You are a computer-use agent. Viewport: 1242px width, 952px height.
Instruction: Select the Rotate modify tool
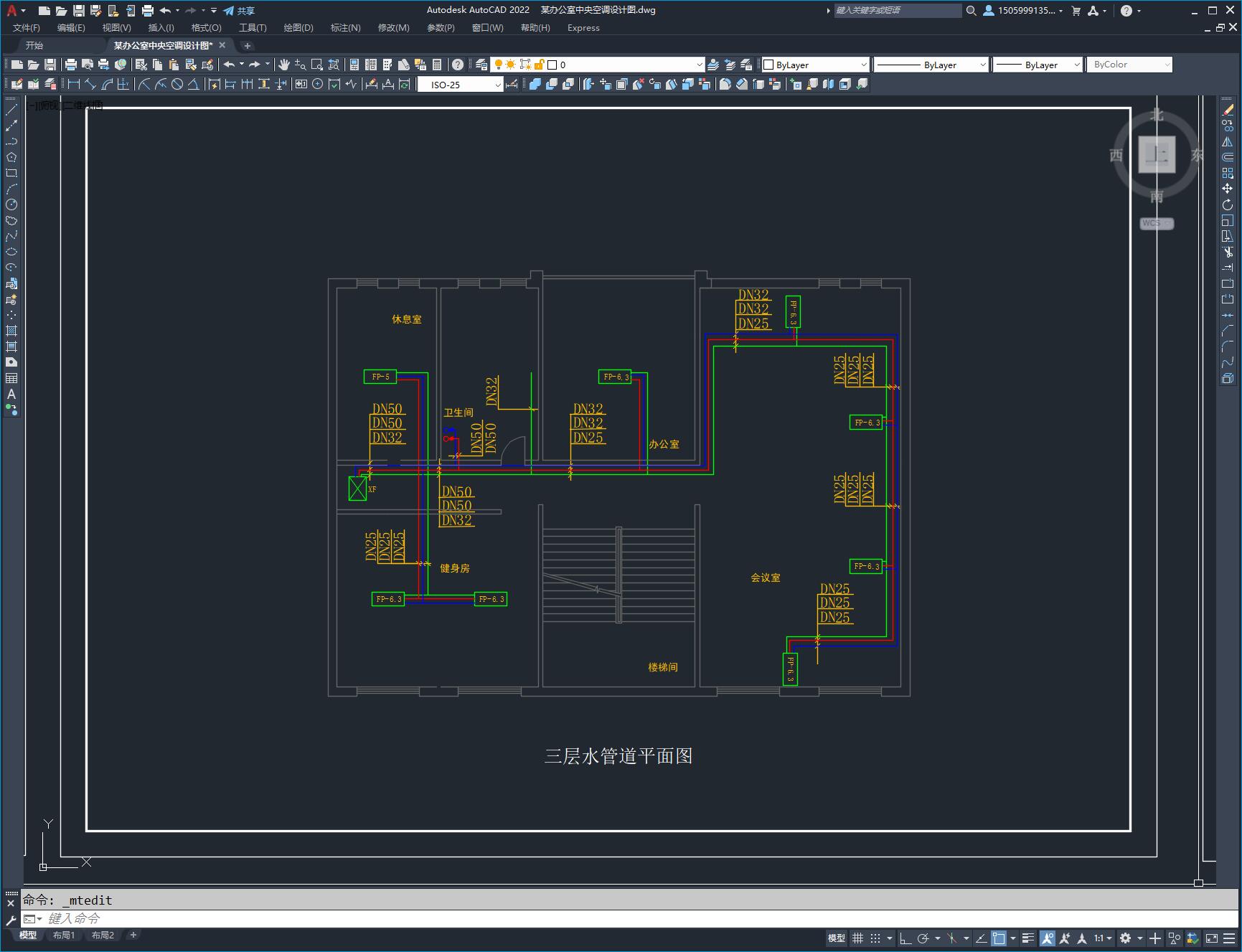[1228, 204]
